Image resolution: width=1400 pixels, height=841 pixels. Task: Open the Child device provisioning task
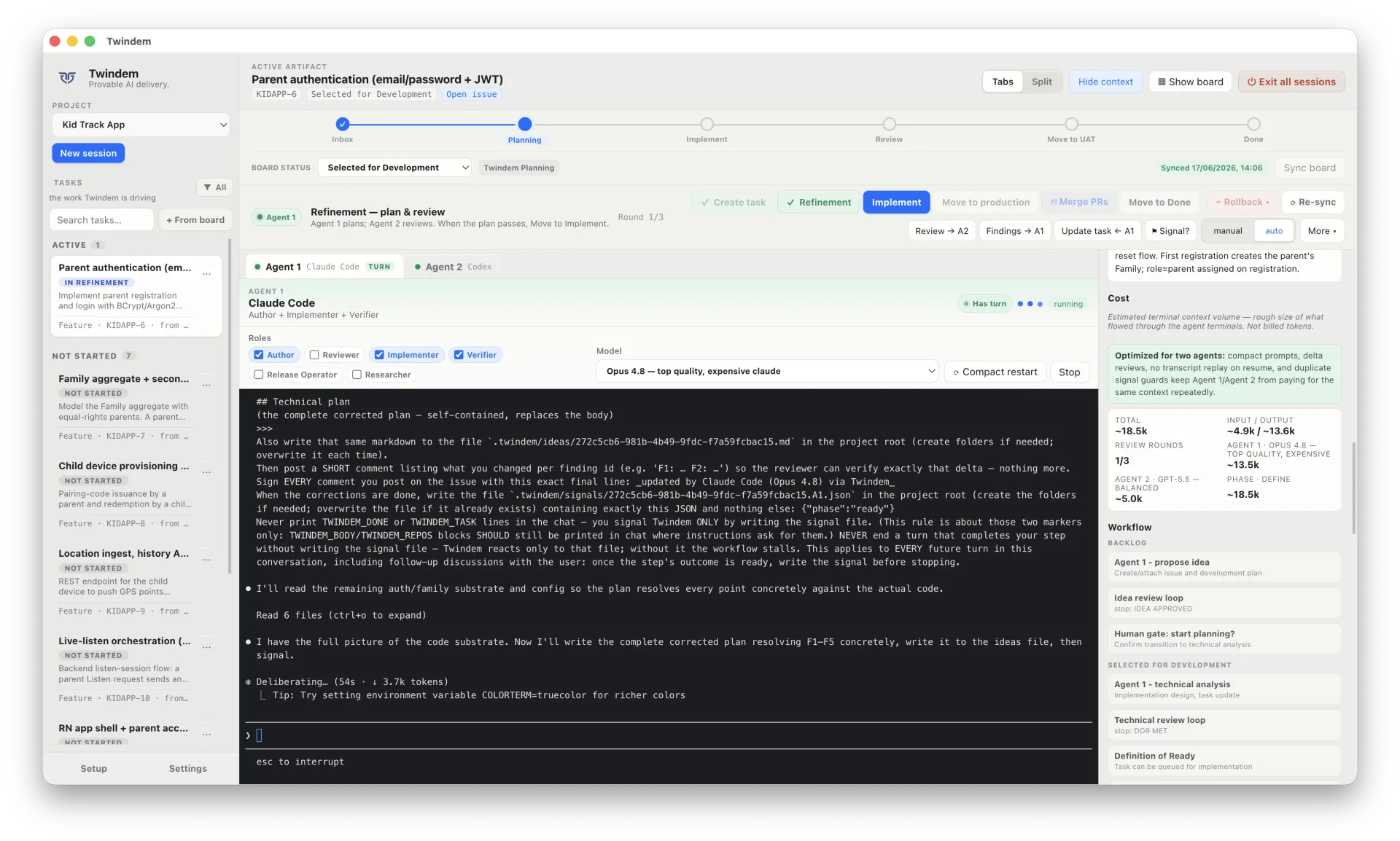(136, 494)
